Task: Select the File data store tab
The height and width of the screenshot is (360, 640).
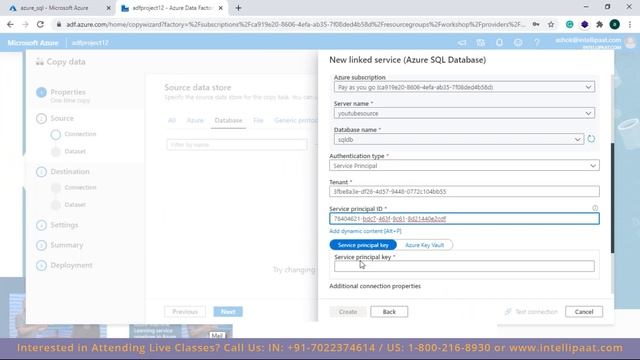Action: pos(258,120)
